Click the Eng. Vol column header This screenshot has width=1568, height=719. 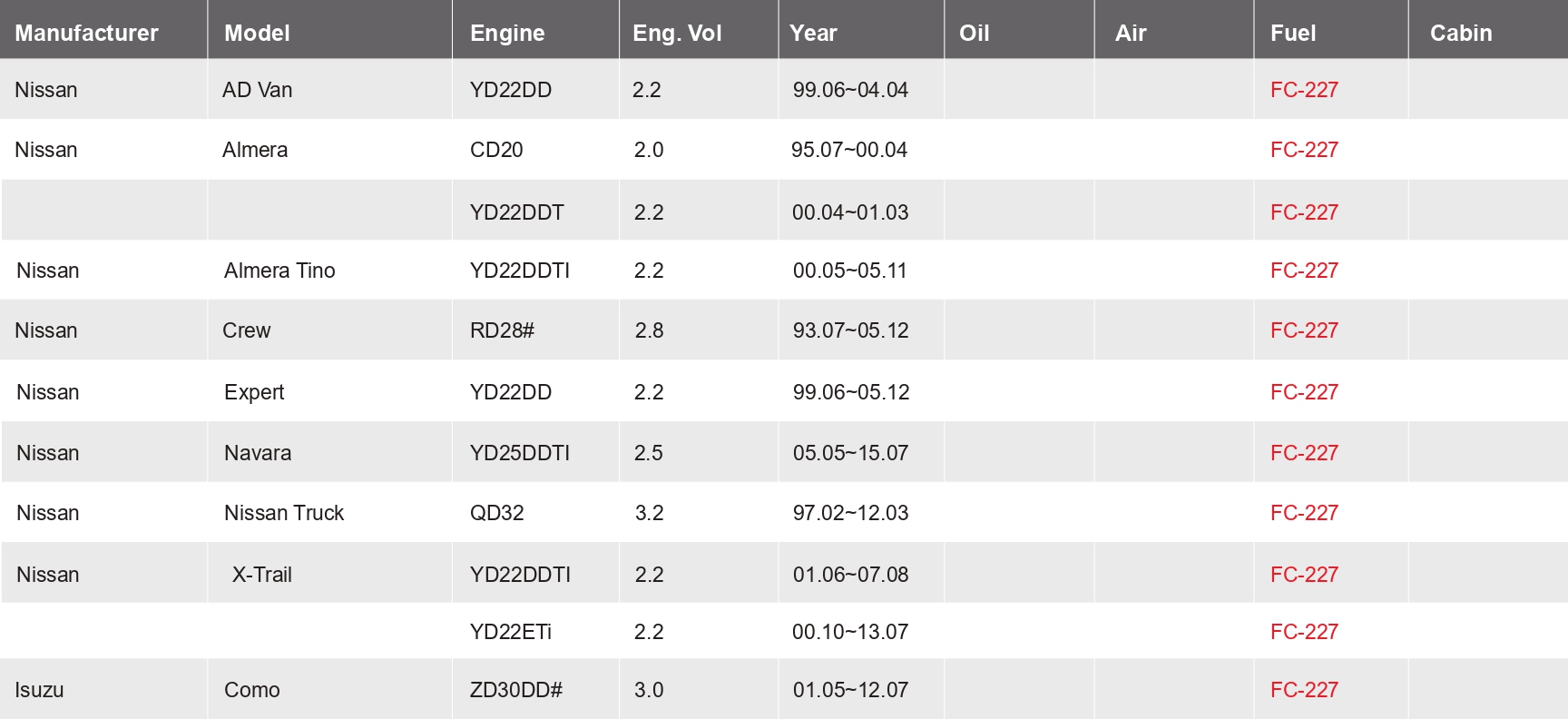pos(677,33)
